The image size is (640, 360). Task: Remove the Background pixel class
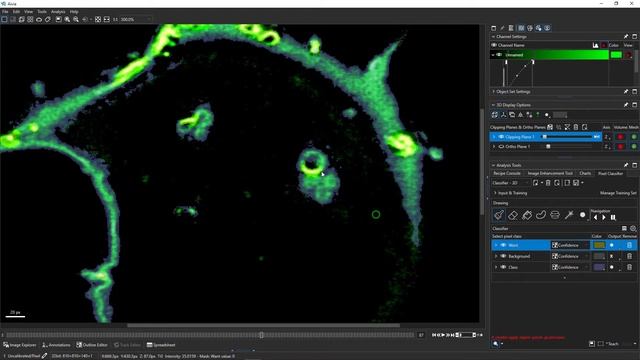(x=629, y=256)
